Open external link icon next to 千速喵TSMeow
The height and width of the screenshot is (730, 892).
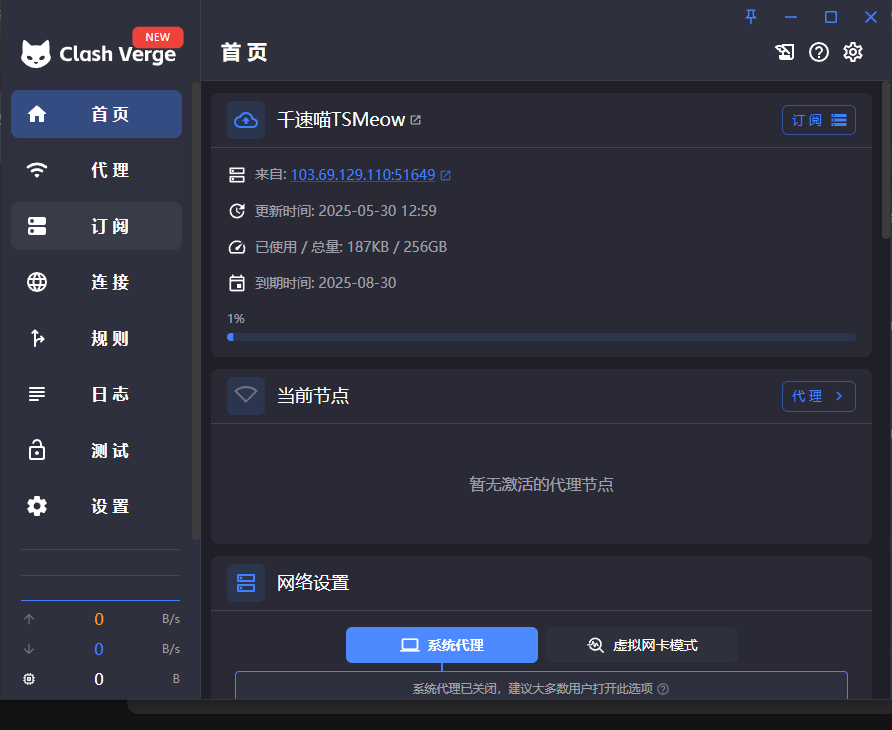coord(416,120)
